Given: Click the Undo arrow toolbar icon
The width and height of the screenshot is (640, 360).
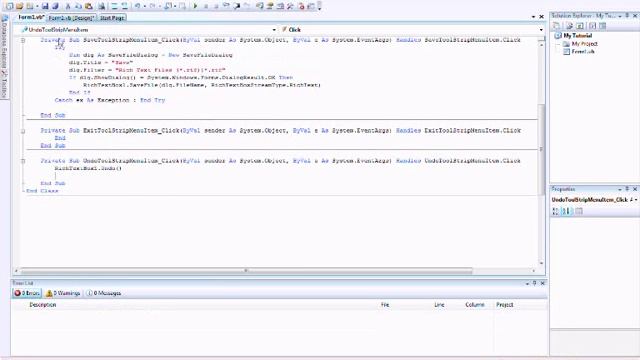Looking at the screenshot, I should 137,6.
